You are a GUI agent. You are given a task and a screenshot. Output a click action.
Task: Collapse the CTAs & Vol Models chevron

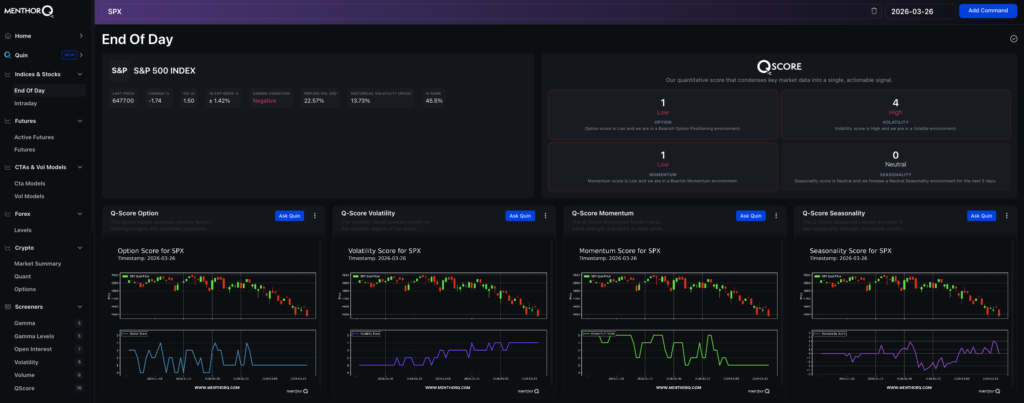80,167
